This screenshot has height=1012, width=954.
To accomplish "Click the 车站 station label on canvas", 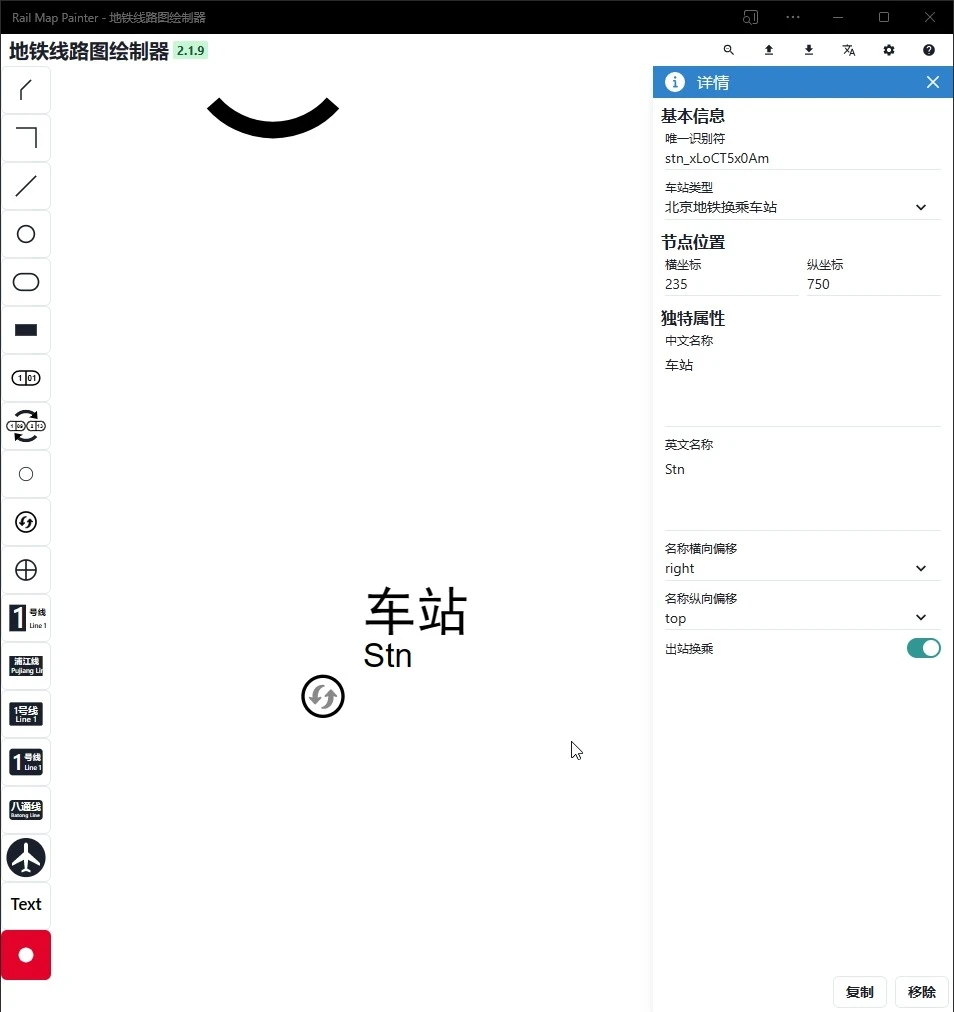I will point(416,611).
